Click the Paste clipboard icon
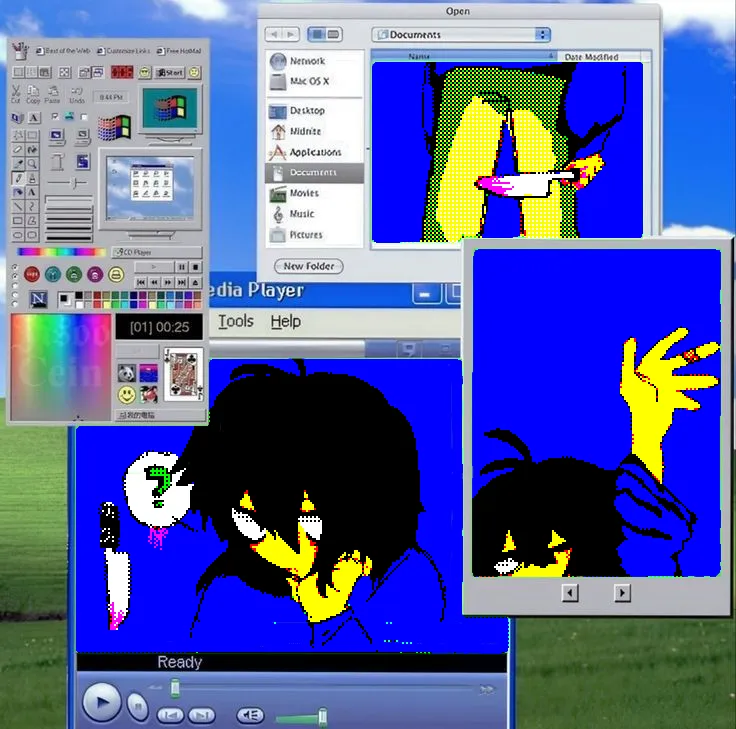Viewport: 736px width, 729px height. pos(53,91)
